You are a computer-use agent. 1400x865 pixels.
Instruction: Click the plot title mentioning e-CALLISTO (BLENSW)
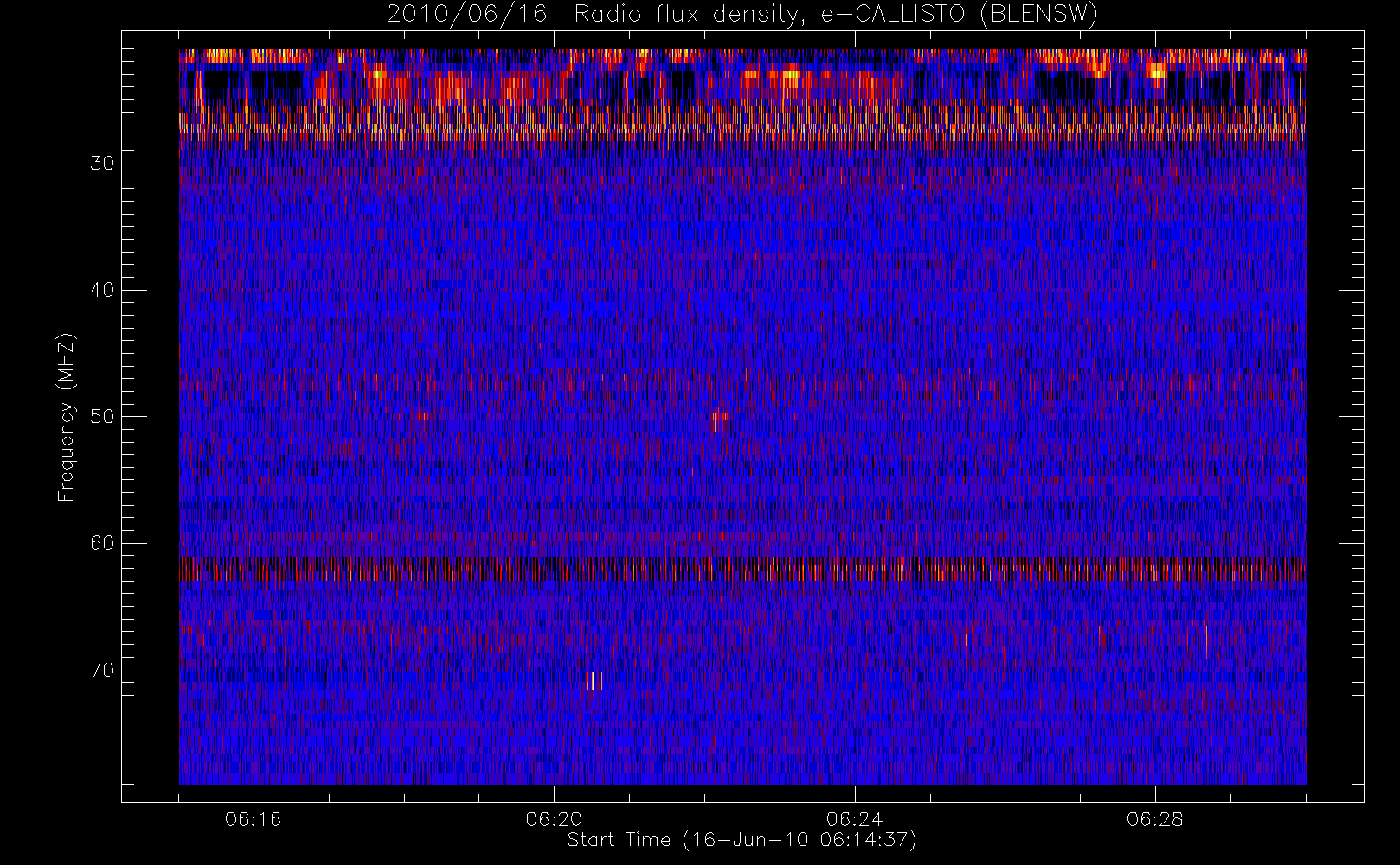tap(742, 15)
